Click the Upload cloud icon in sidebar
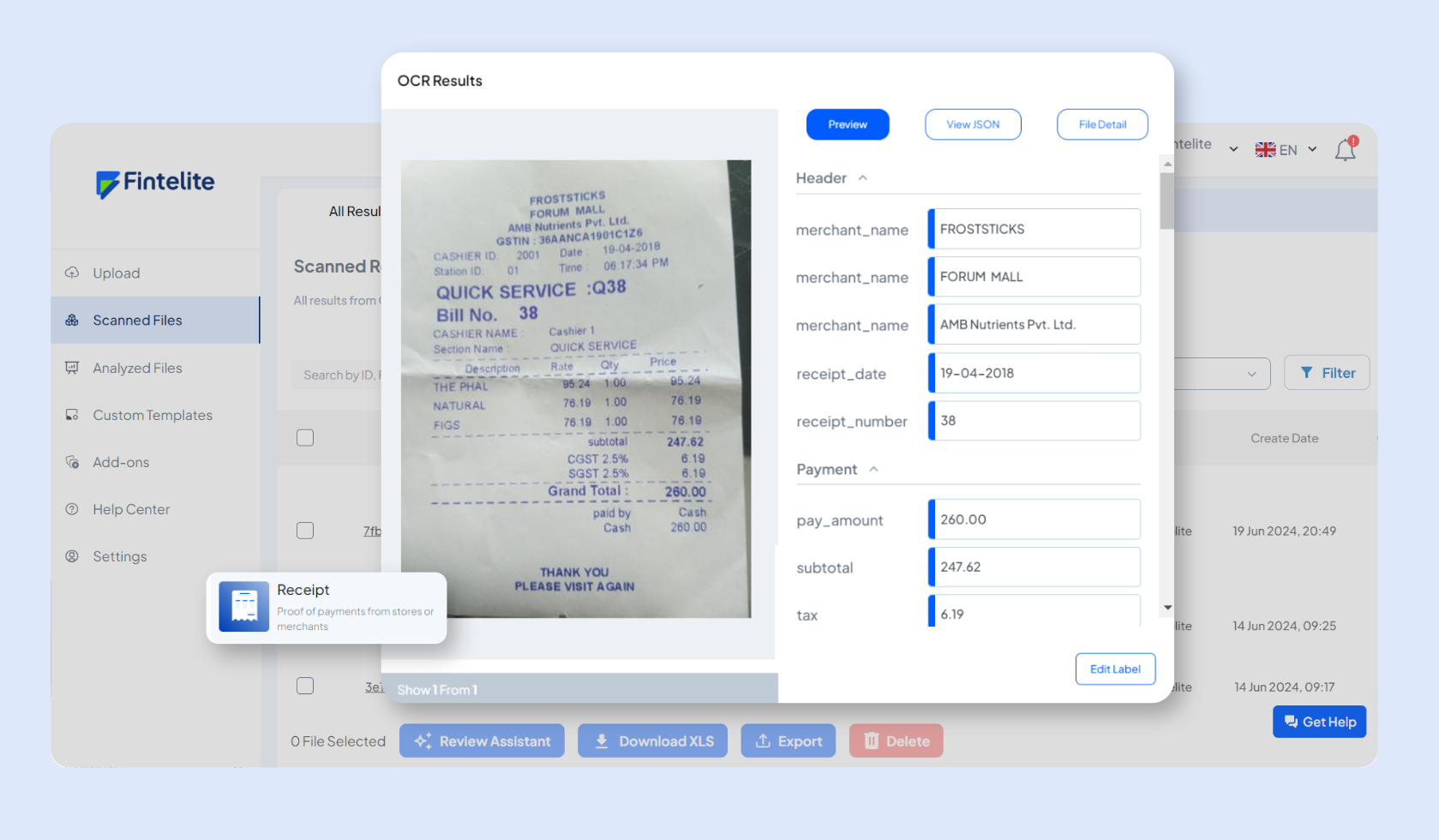Screen dimensions: 1439x840 pos(72,273)
